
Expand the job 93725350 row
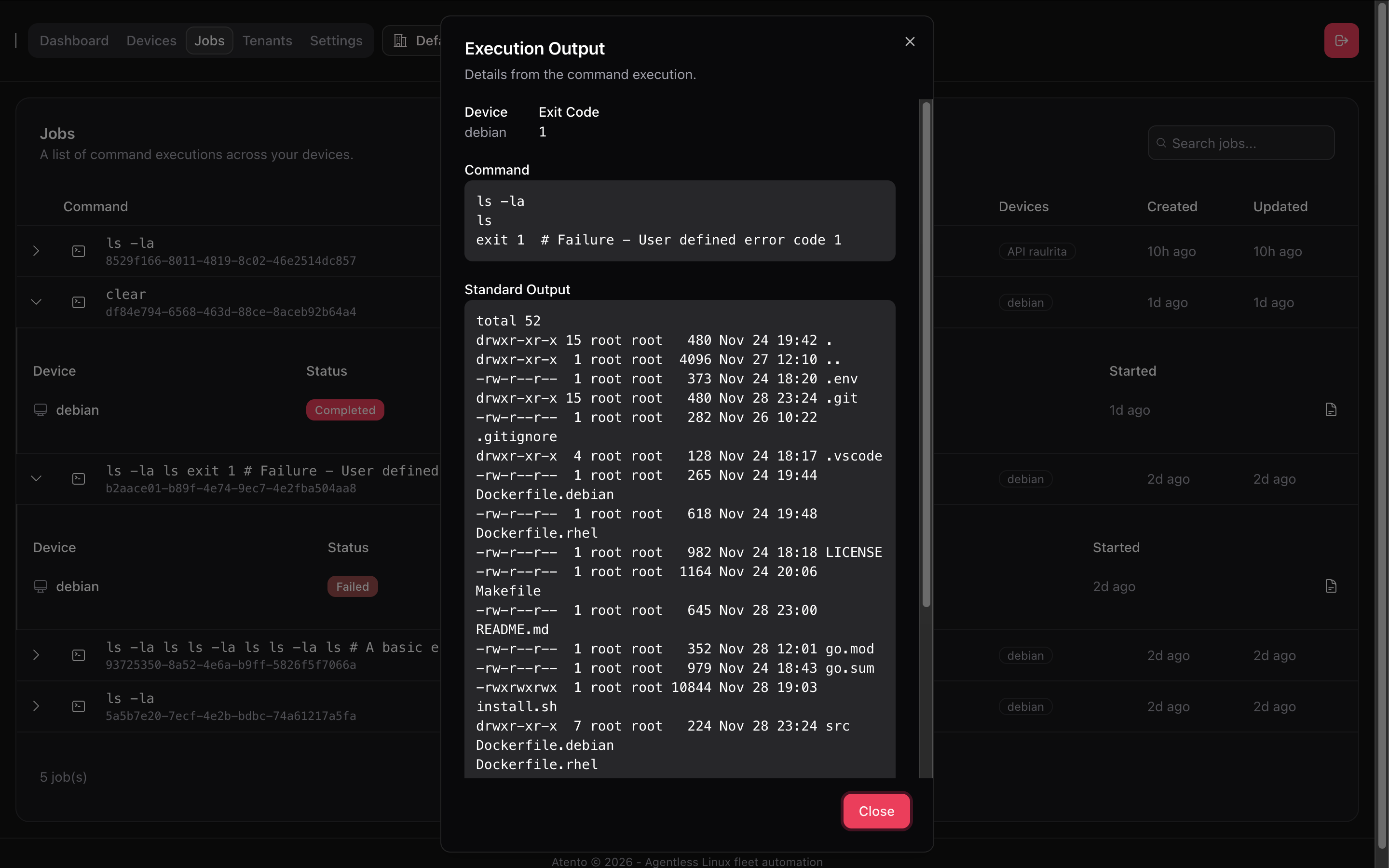(x=36, y=655)
